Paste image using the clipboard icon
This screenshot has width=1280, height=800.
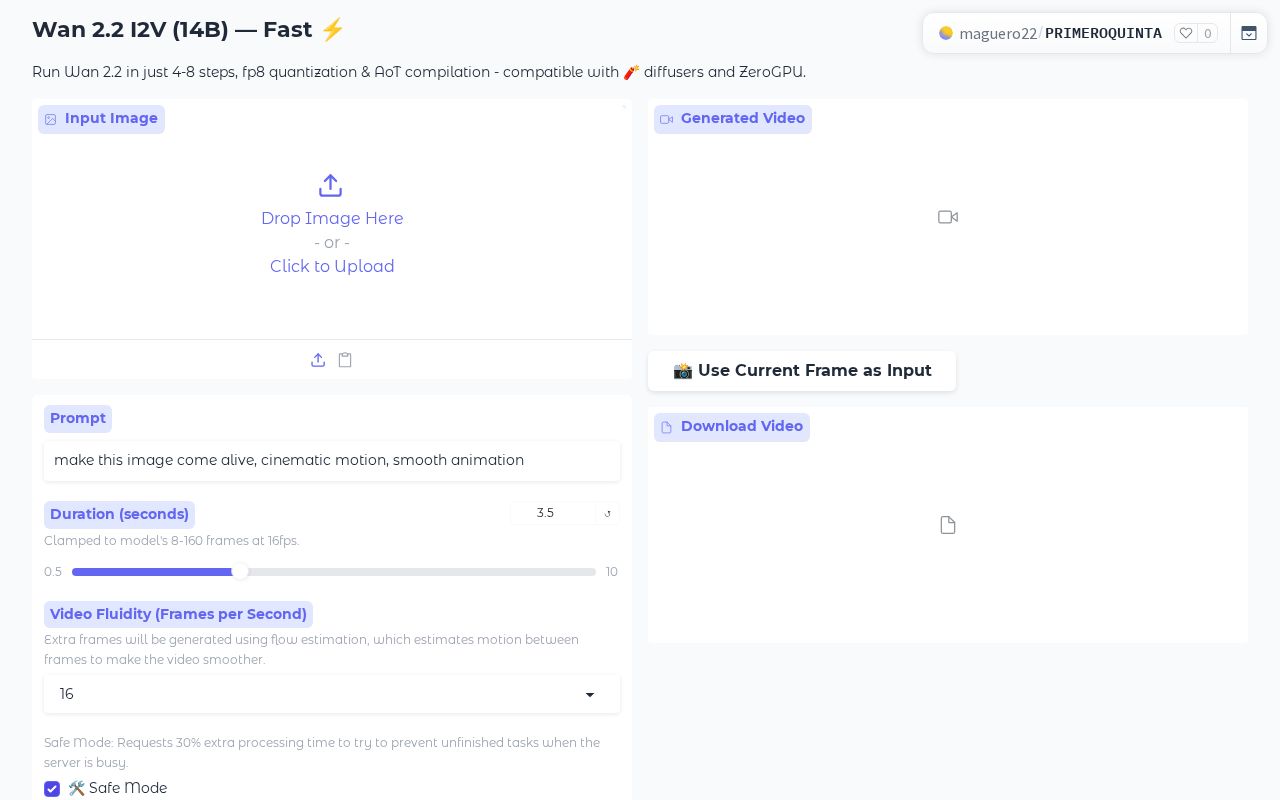(345, 360)
